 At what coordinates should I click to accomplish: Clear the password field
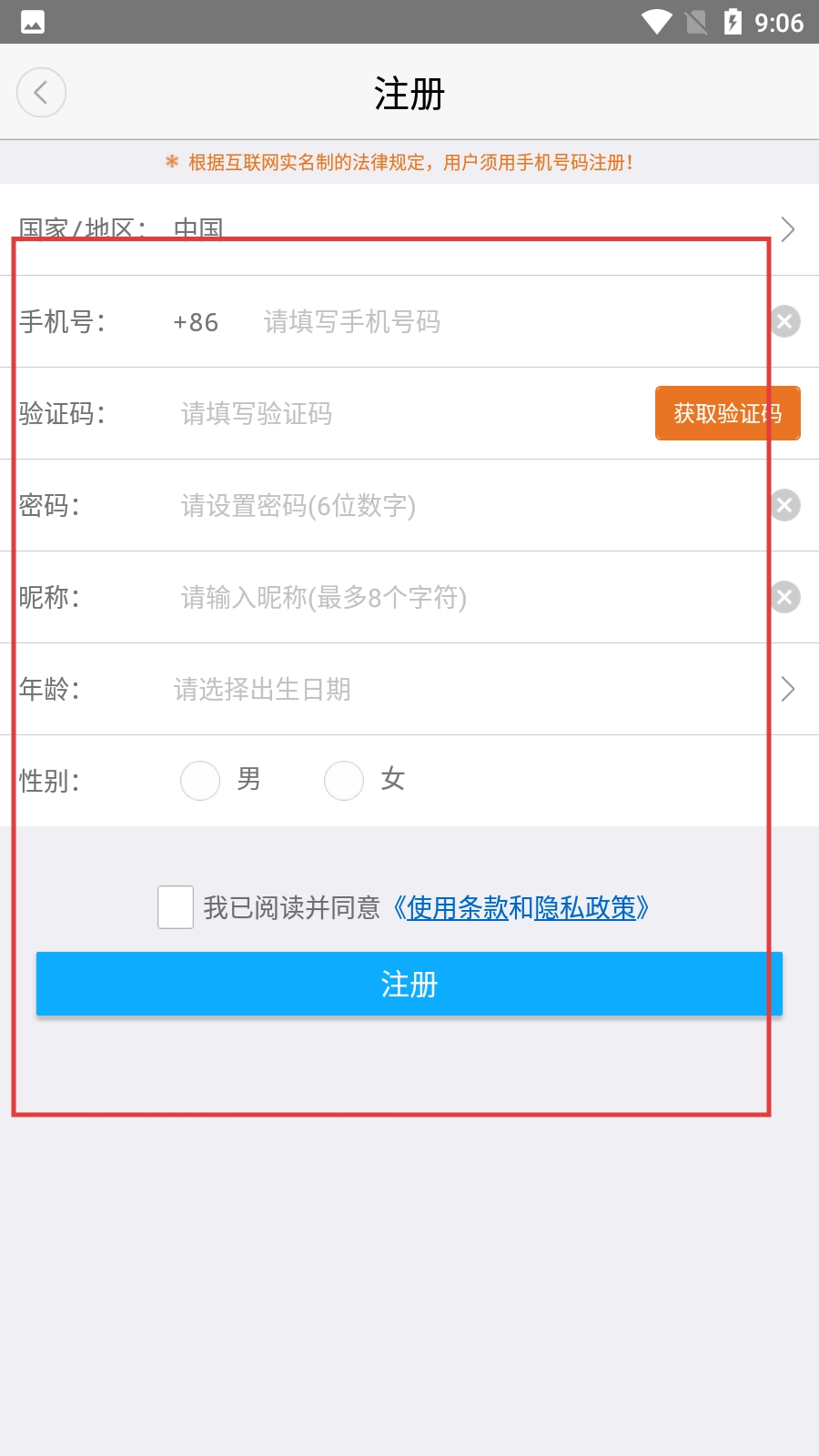coord(784,505)
